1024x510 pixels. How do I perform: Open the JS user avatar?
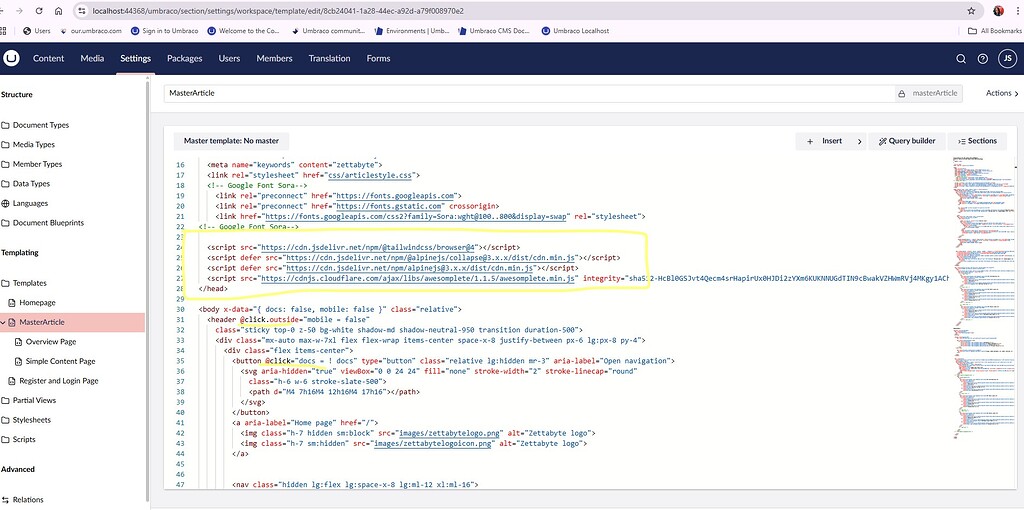[x=1008, y=58]
